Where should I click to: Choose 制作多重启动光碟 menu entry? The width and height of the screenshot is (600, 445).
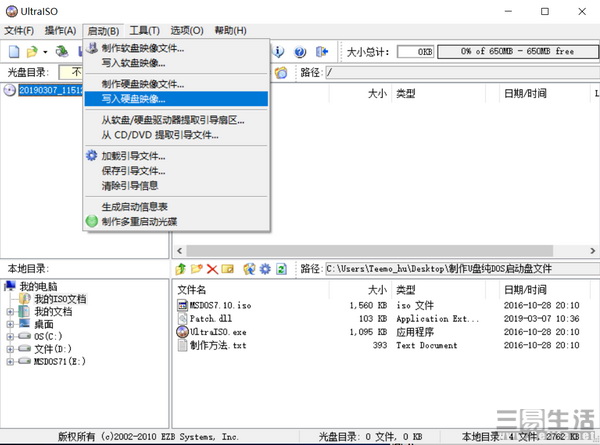click(176, 222)
